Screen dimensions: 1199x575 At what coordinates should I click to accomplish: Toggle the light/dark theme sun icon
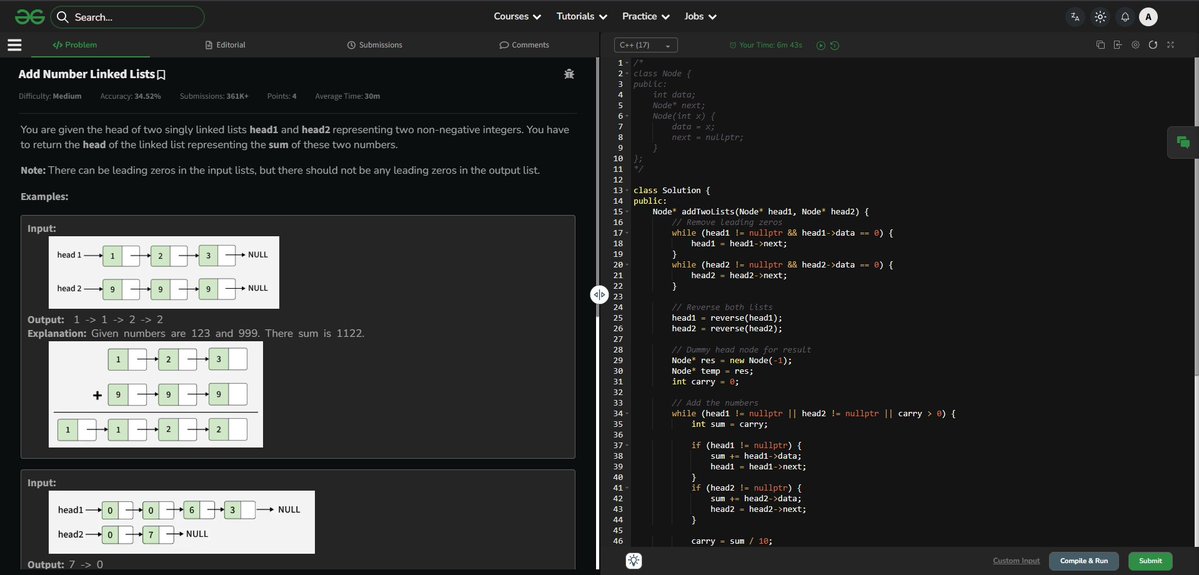click(x=1100, y=17)
